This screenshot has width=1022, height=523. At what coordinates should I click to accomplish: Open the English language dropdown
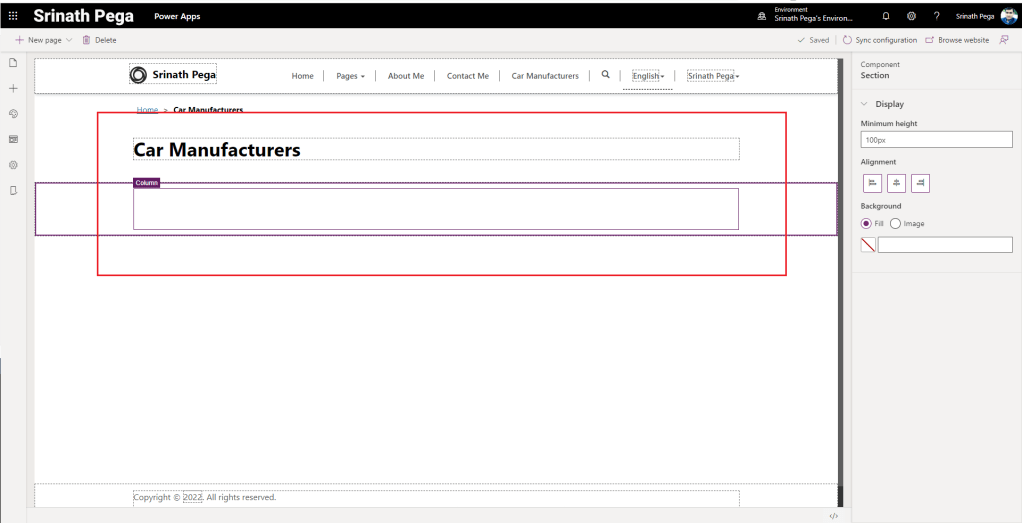click(x=647, y=76)
